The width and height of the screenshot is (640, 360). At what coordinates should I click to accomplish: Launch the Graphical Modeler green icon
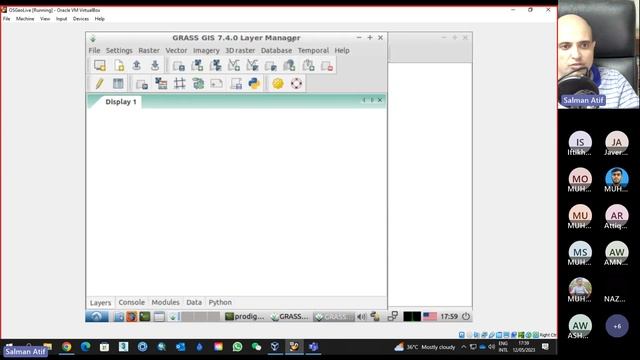click(x=198, y=84)
